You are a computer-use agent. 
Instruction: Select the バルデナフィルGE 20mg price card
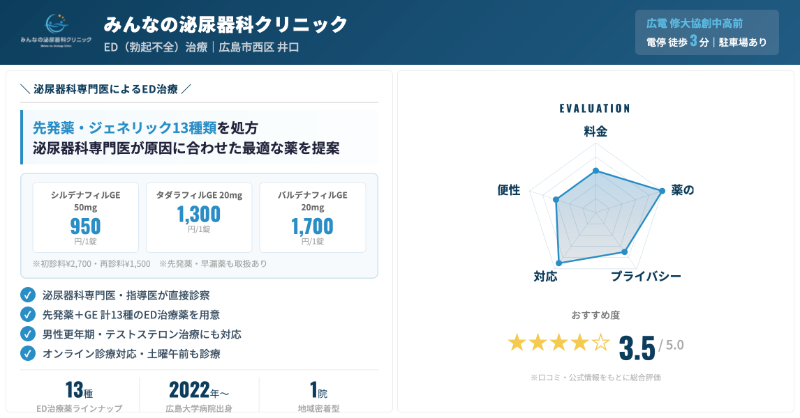[312, 217]
